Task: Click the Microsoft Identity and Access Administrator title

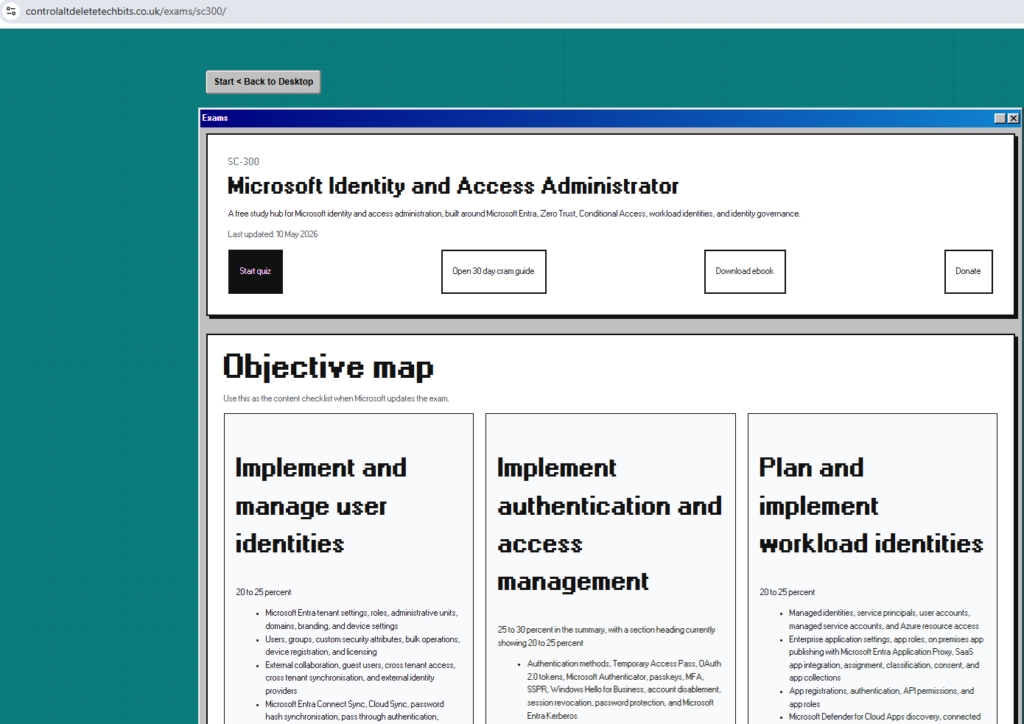Action: pos(453,186)
